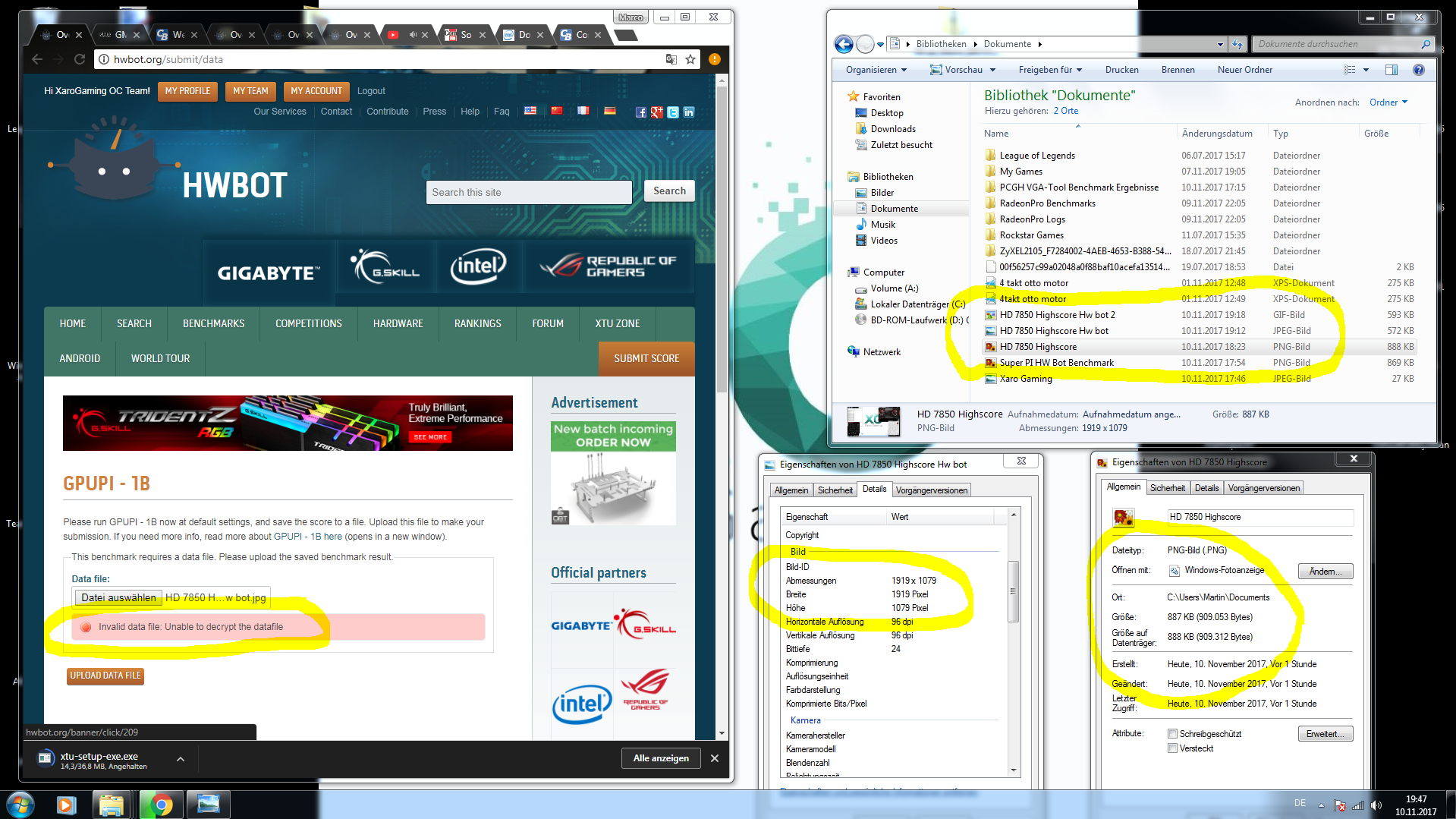The width and height of the screenshot is (1456, 819).
Task: Click the Ändern button in properties
Action: point(1325,572)
